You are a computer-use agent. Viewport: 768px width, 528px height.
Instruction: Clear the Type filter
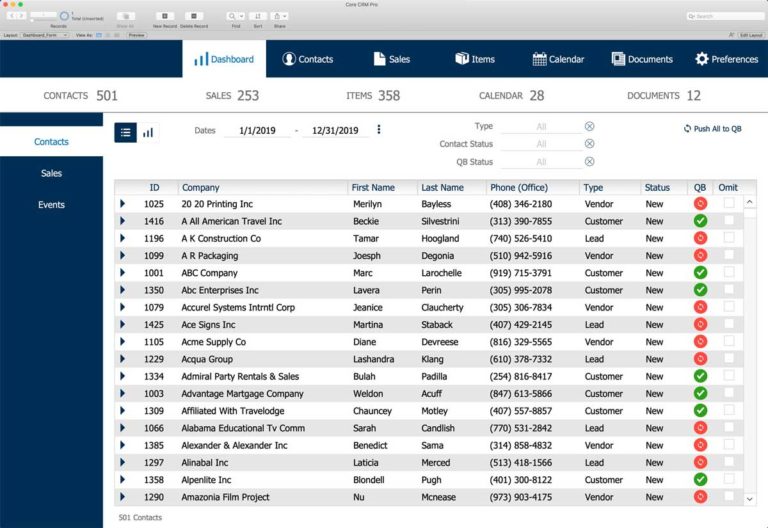(x=589, y=126)
